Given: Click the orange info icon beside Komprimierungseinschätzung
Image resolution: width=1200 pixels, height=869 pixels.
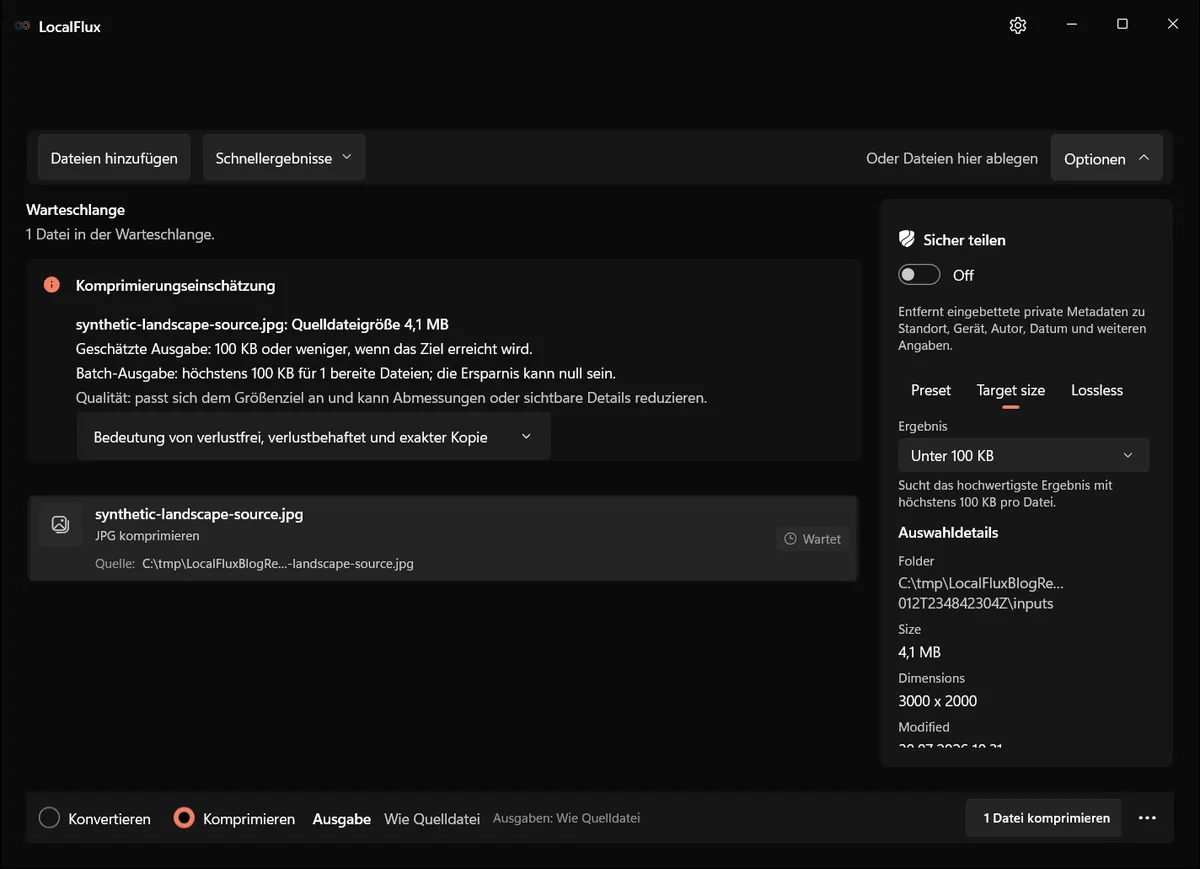Looking at the screenshot, I should click(x=52, y=285).
